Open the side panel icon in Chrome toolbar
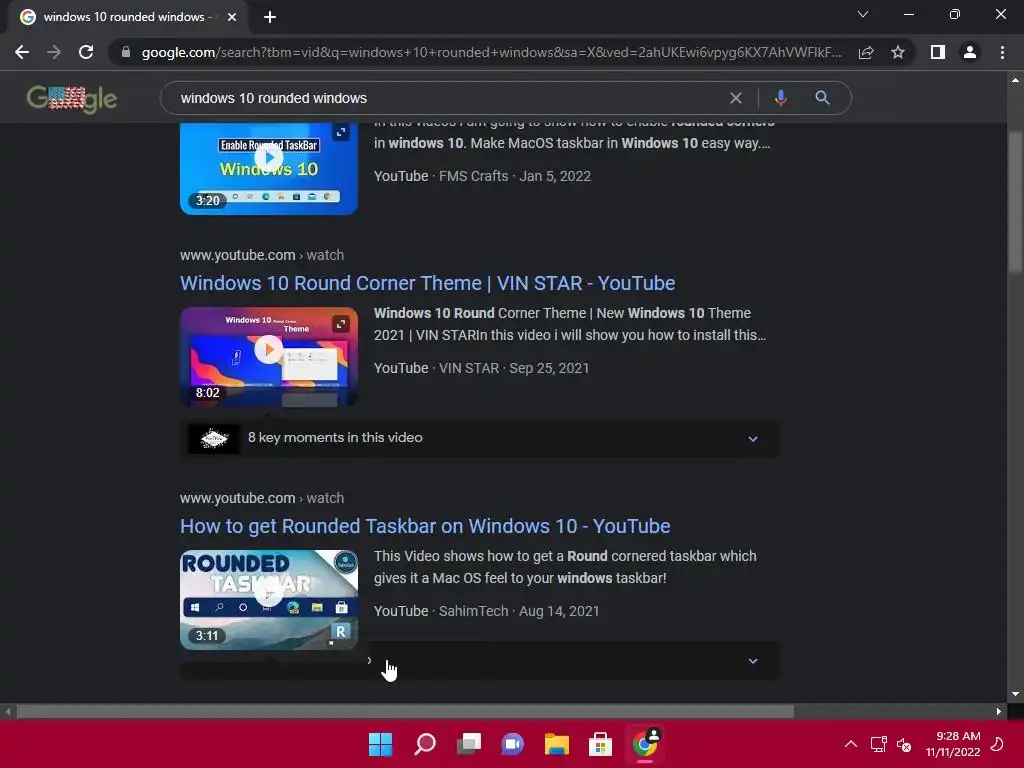 pyautogui.click(x=938, y=52)
